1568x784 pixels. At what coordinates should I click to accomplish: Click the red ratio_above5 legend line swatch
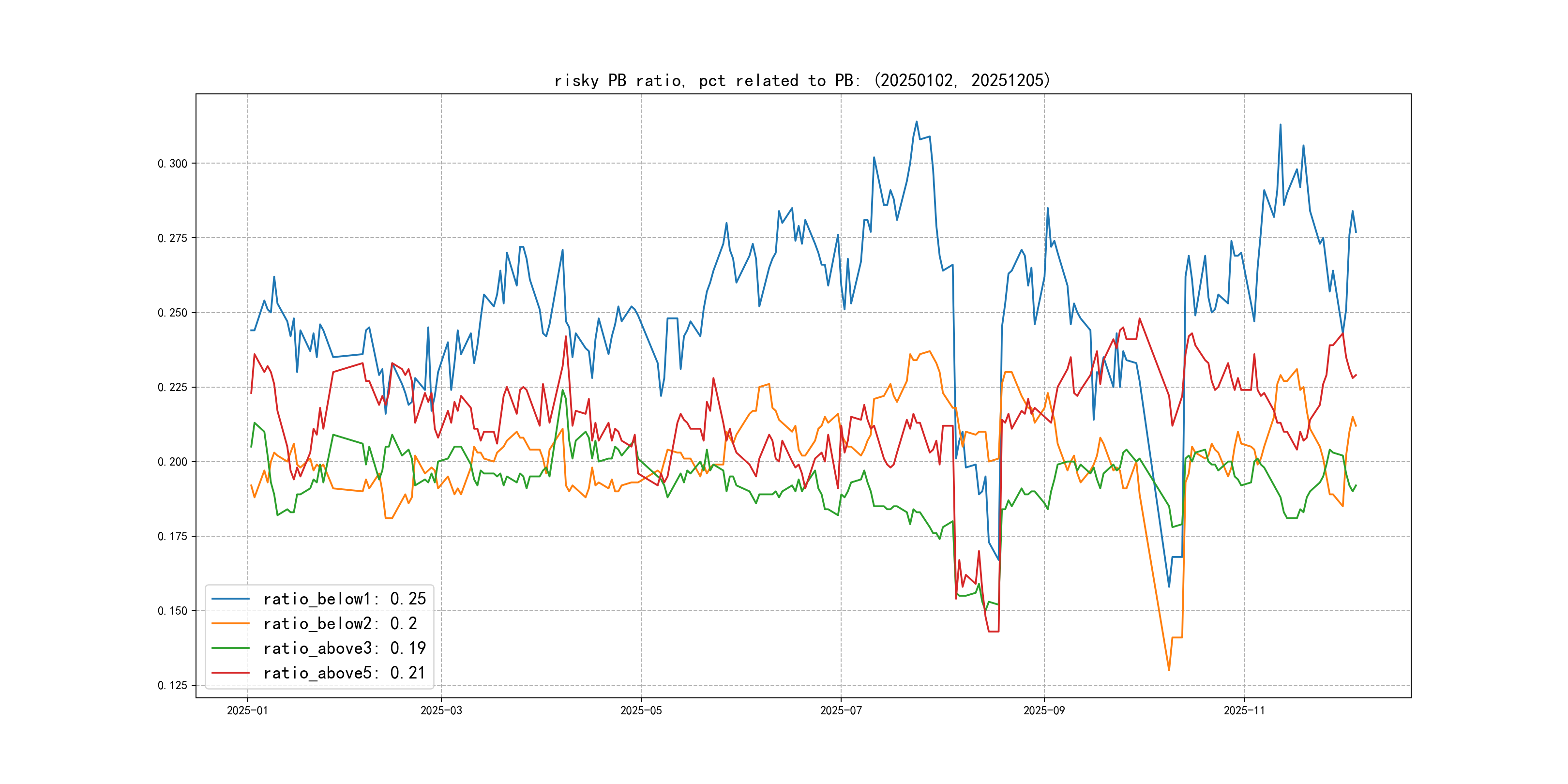pos(230,673)
